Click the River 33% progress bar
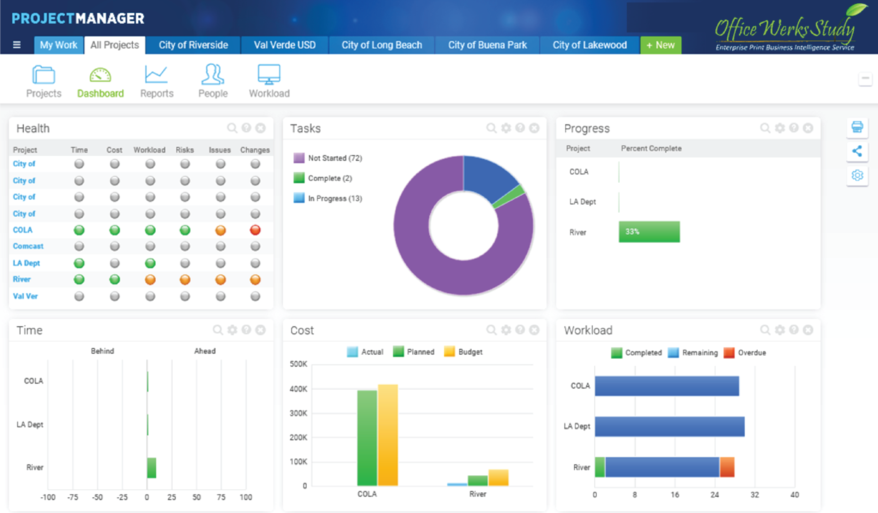878x513 pixels. 649,232
